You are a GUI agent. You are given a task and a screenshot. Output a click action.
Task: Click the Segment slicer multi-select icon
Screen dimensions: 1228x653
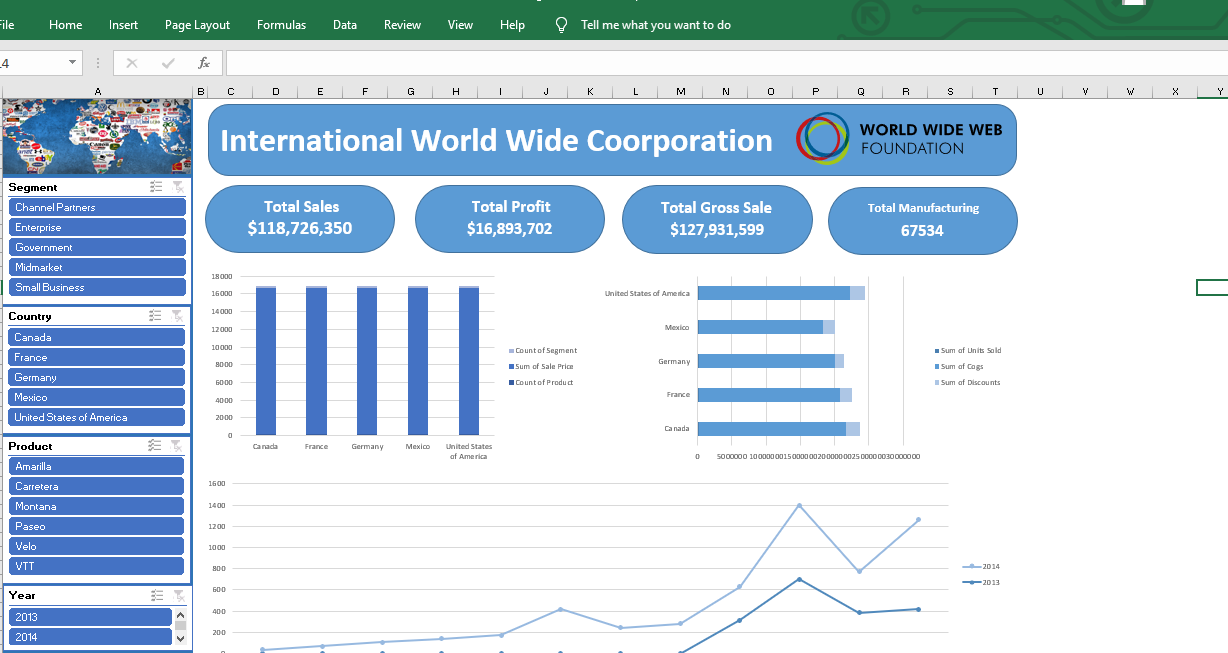[x=155, y=187]
